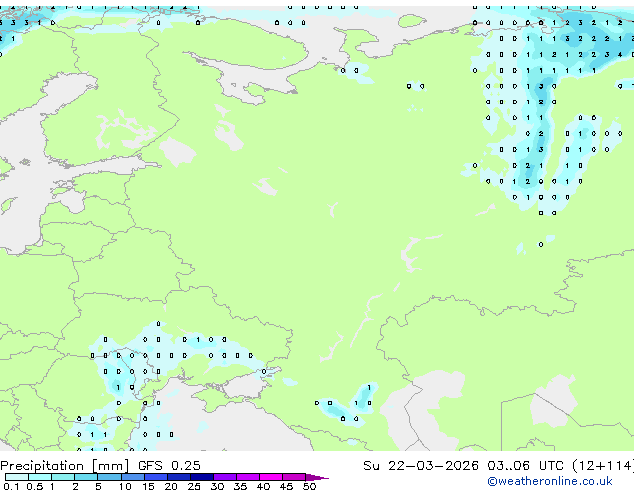This screenshot has height=490, width=634.
Task: Select the 45–50 mm legend swatch
Action: coord(294,477)
